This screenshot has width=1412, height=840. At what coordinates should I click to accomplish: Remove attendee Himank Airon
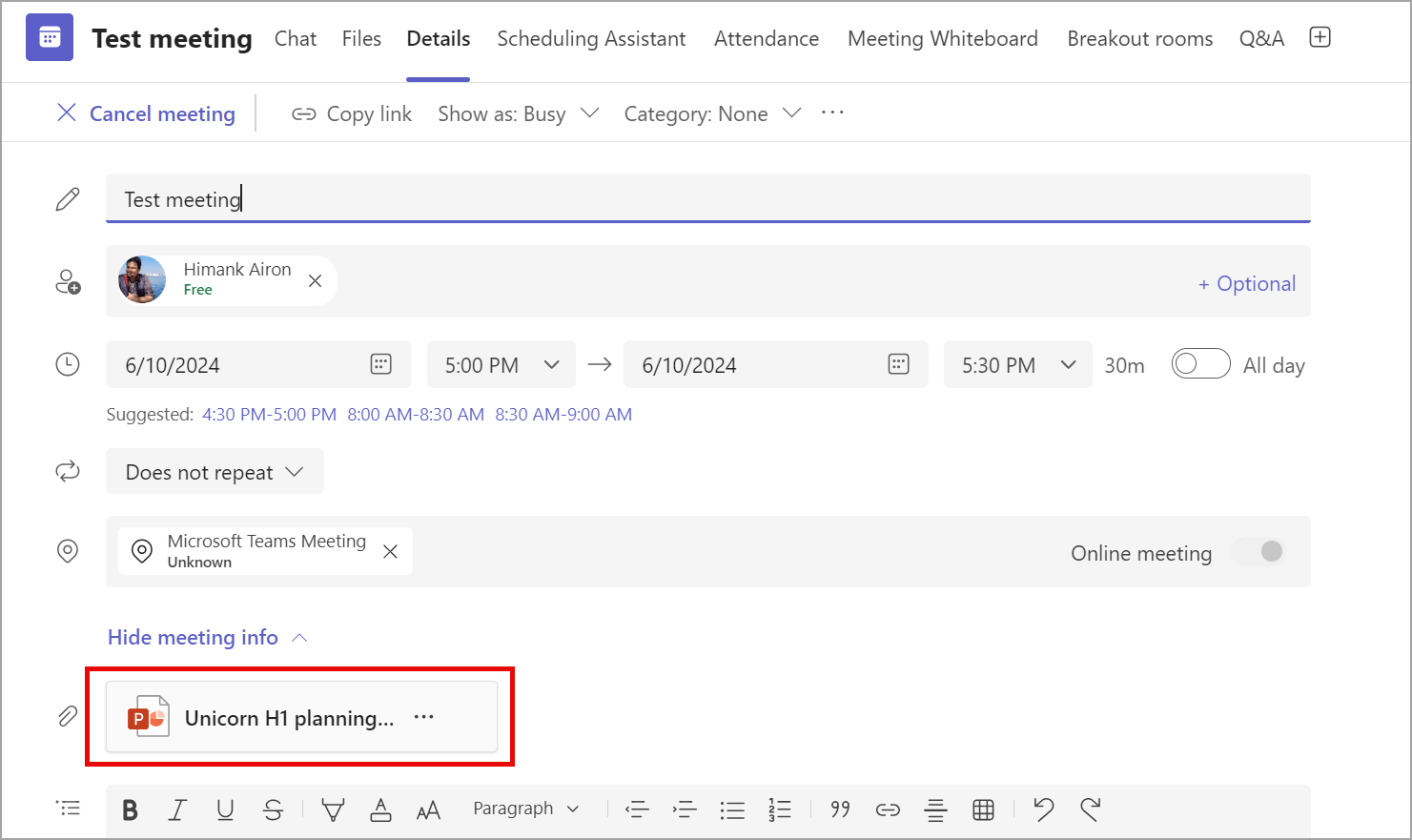(x=316, y=280)
